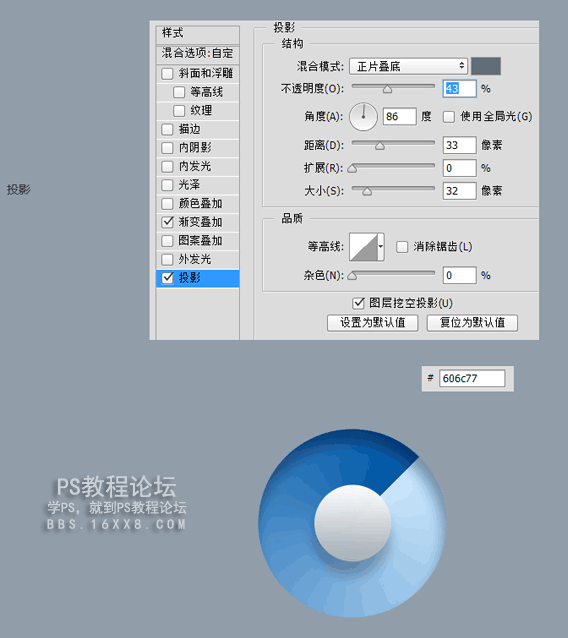Select the 渐变叠加 style row label
The width and height of the screenshot is (568, 638).
tap(201, 222)
